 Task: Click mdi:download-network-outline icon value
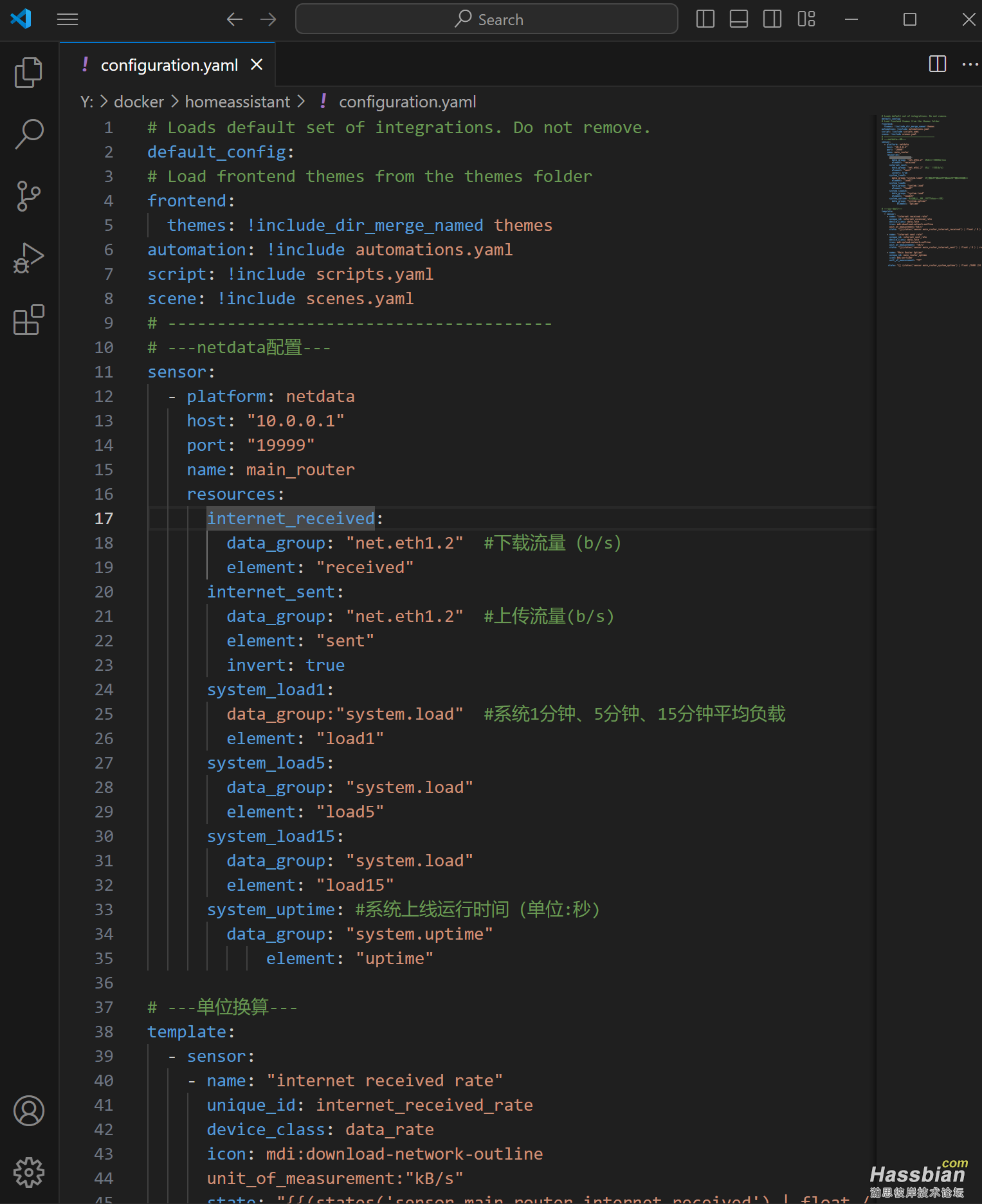point(405,1154)
